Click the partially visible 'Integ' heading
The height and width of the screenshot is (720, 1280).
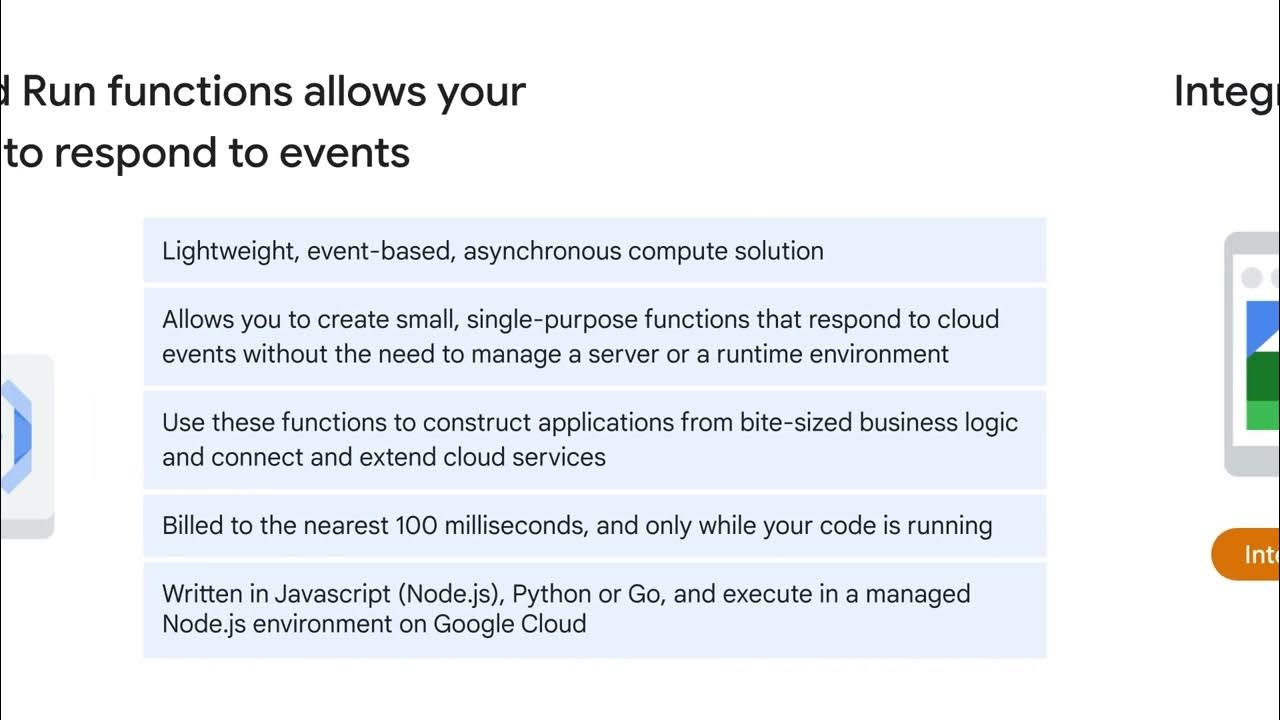tap(1226, 92)
